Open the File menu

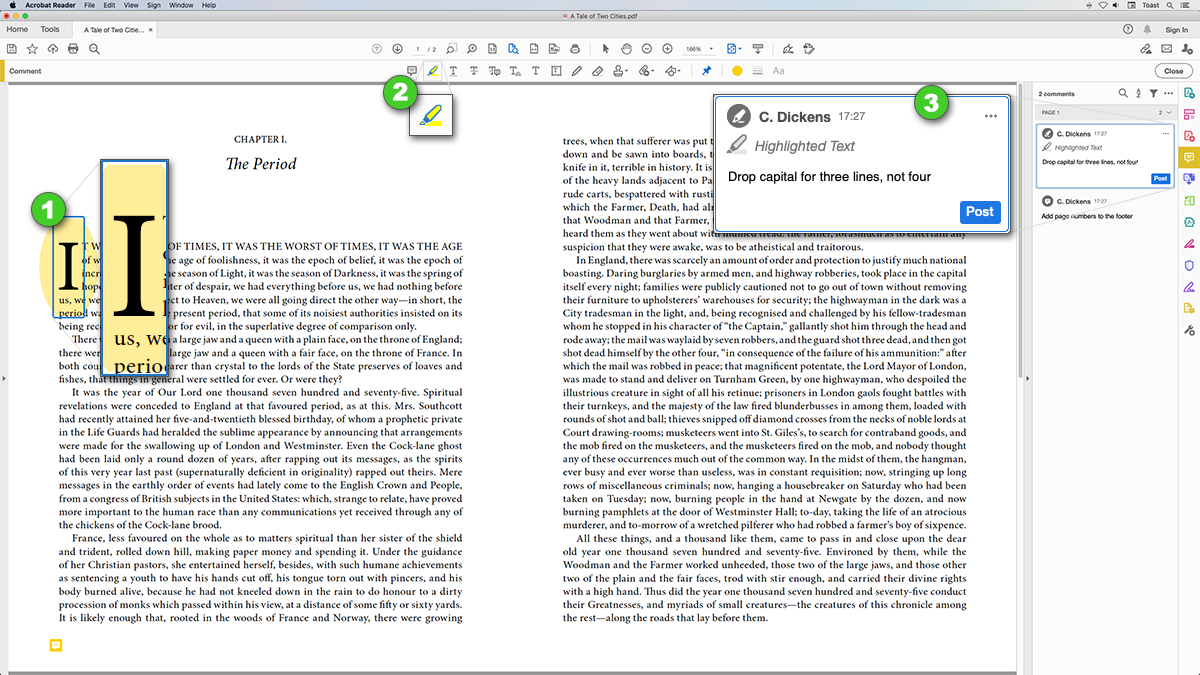(x=90, y=5)
